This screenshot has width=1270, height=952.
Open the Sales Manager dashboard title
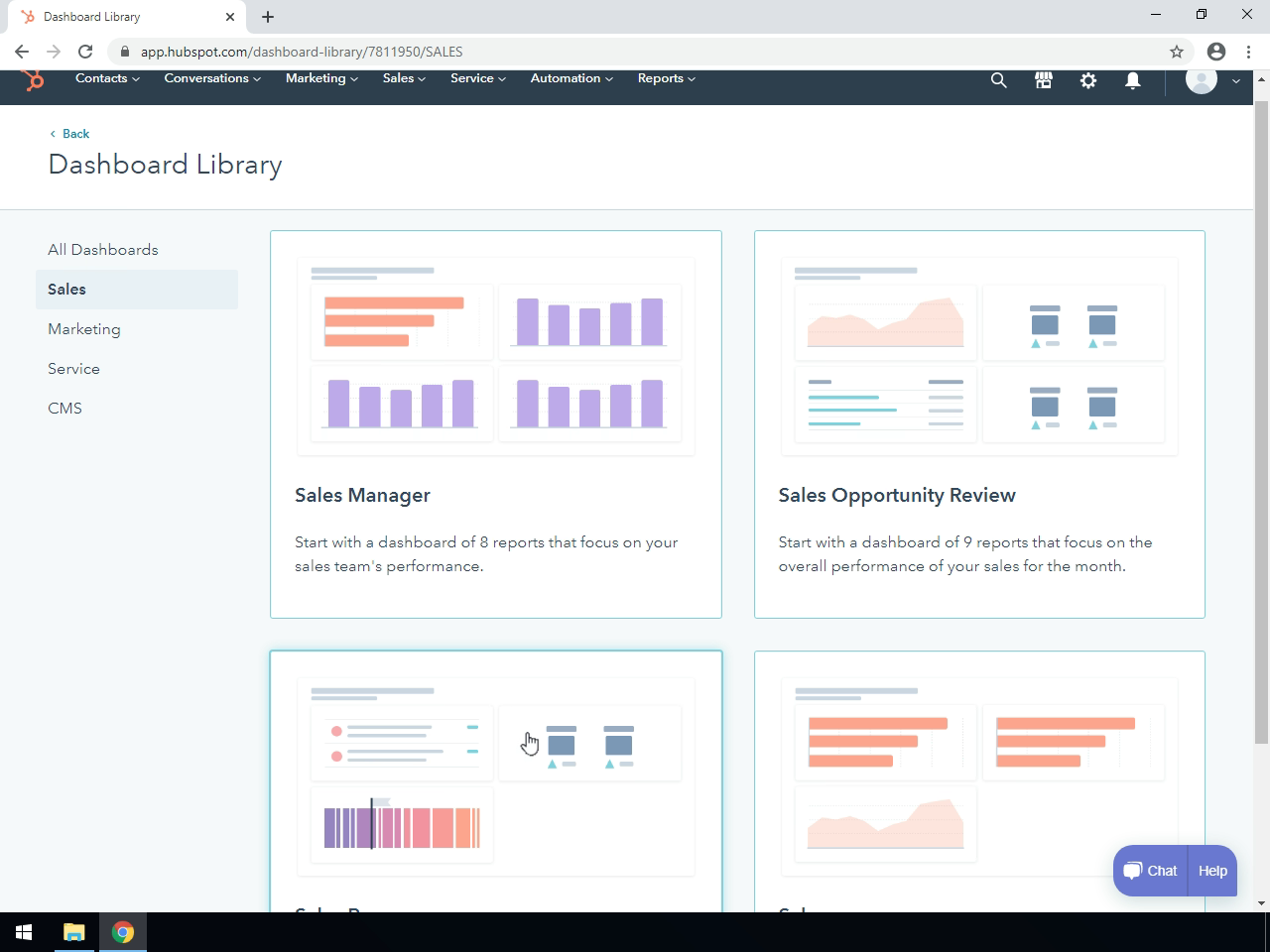coord(362,495)
